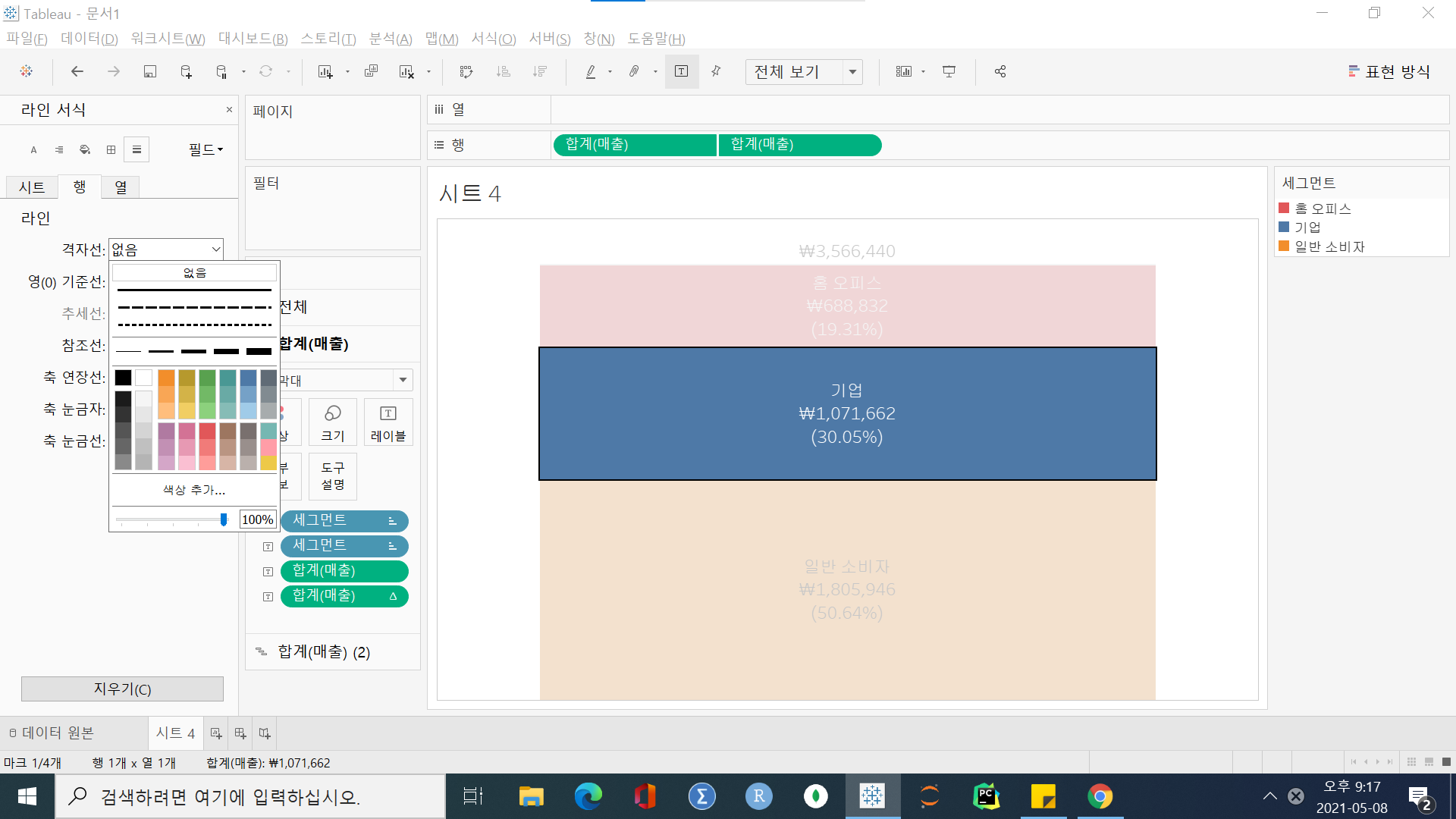Click the new data source icon
Image resolution: width=1456 pixels, height=819 pixels.
click(x=186, y=71)
